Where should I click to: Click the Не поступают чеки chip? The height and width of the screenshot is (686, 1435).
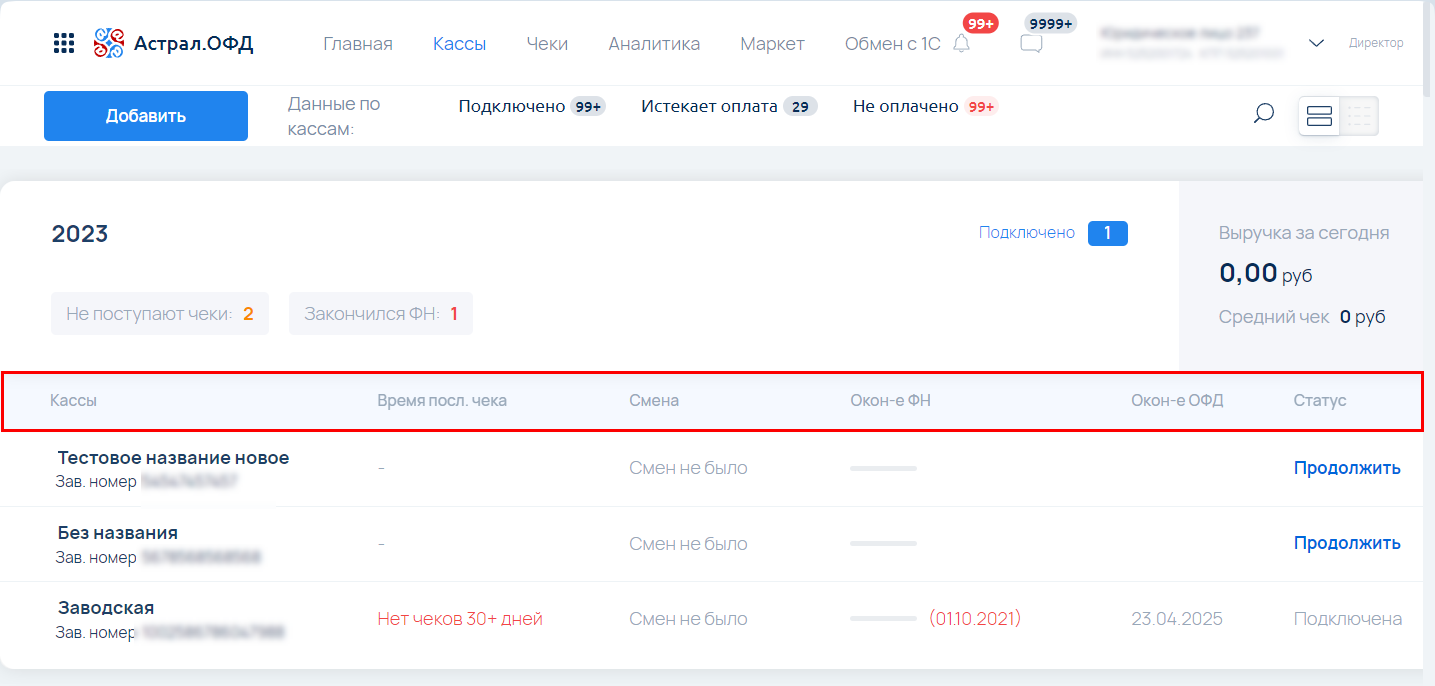160,314
